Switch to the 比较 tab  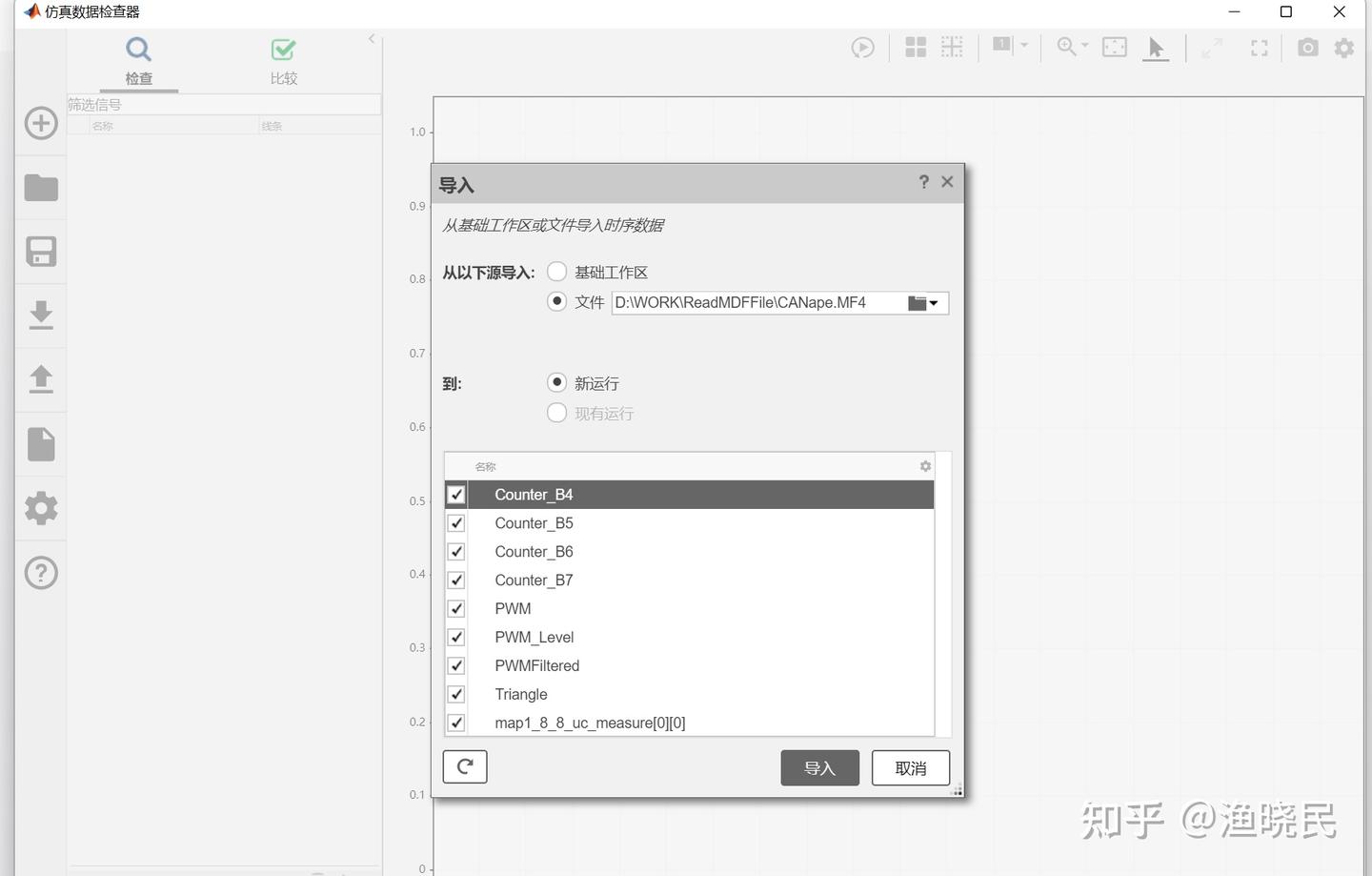[x=282, y=62]
